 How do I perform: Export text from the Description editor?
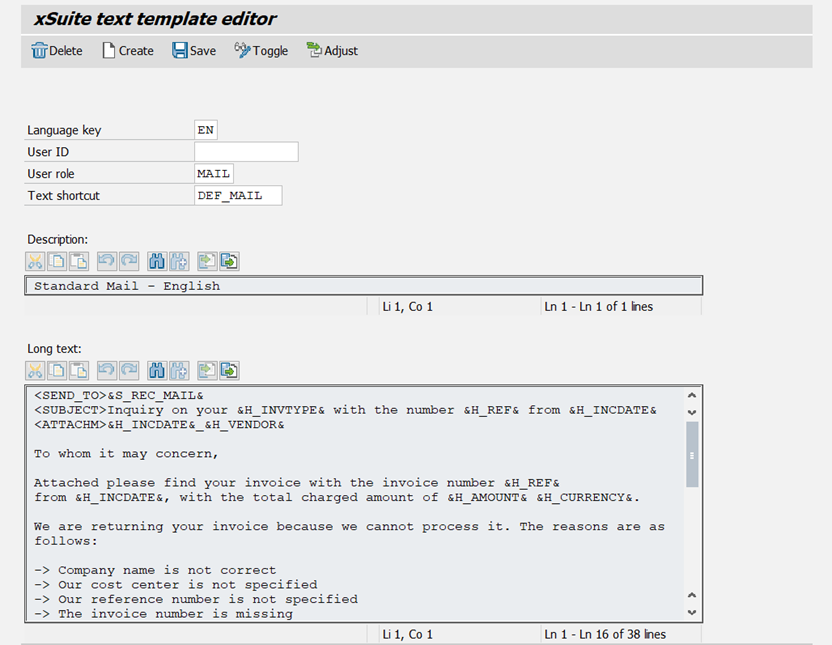pyautogui.click(x=229, y=261)
